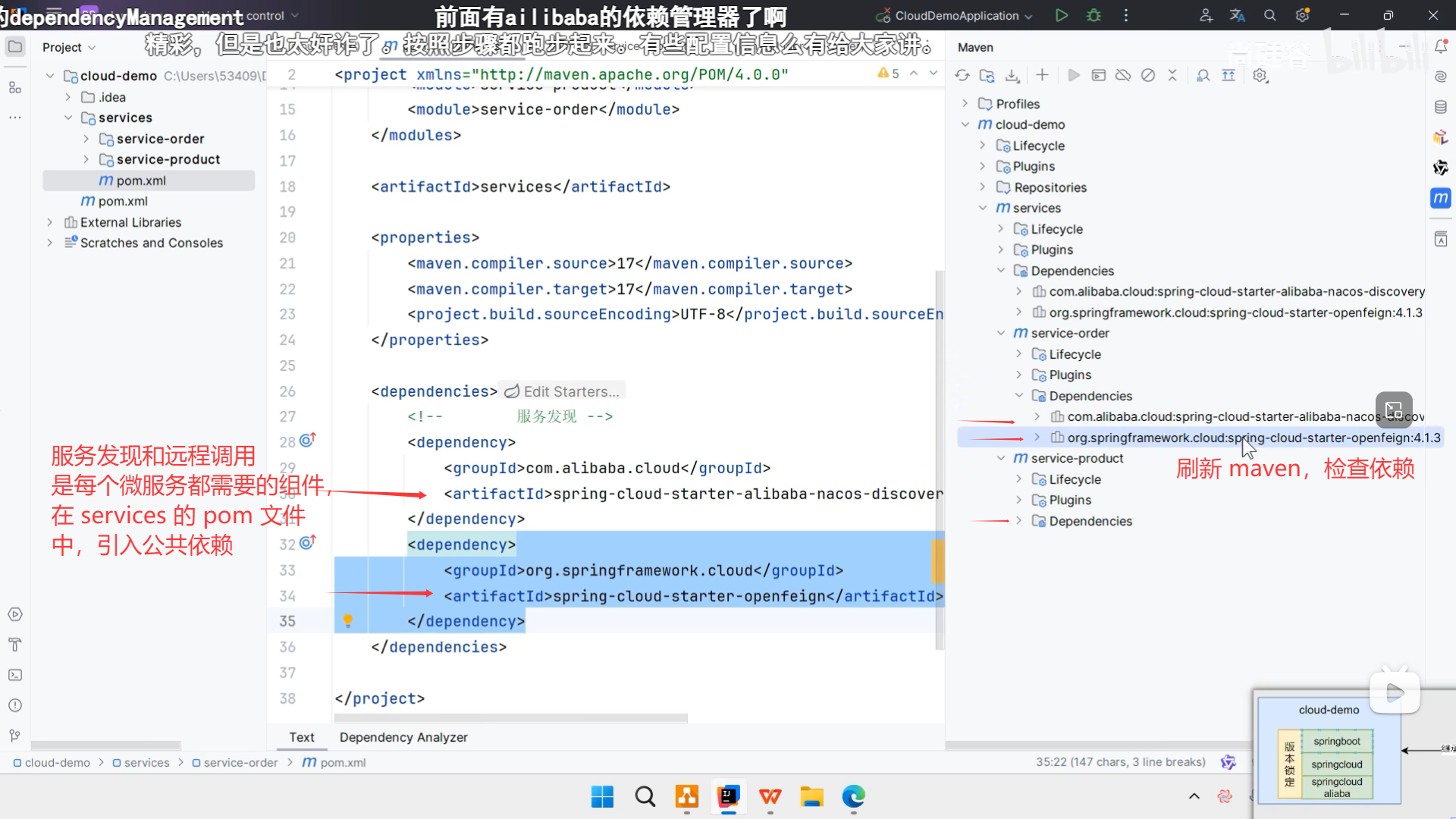This screenshot has width=1456, height=819.
Task: Reload all Maven projects
Action: [962, 75]
